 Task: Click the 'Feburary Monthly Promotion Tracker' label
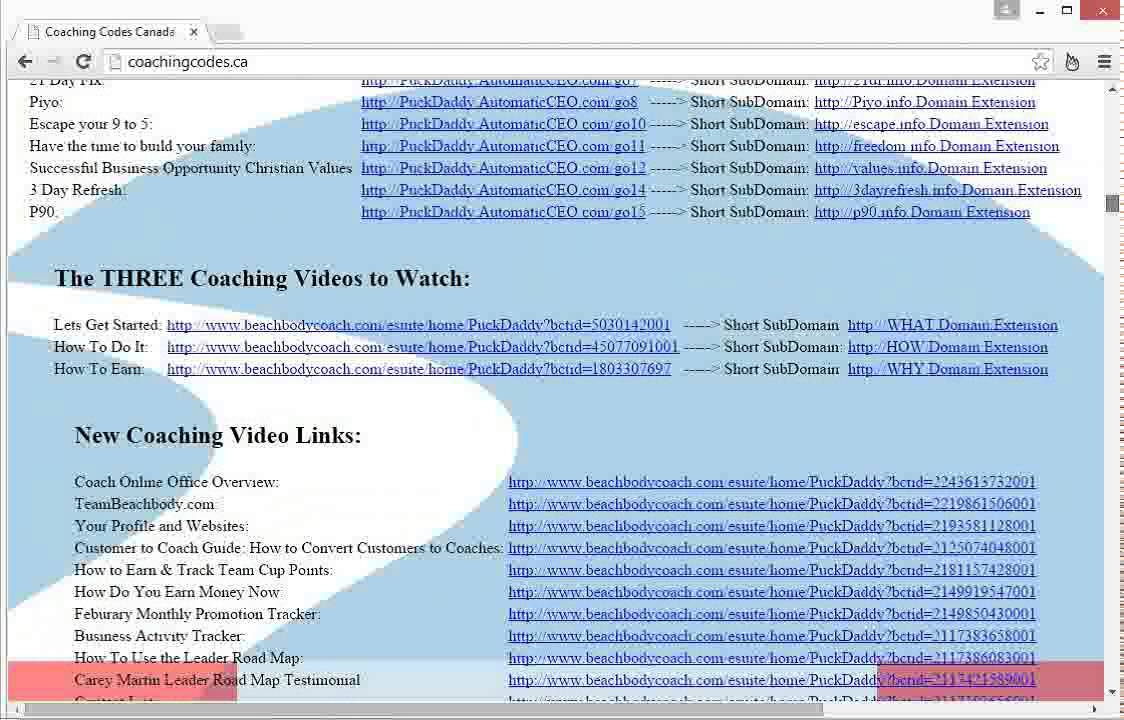[197, 615]
